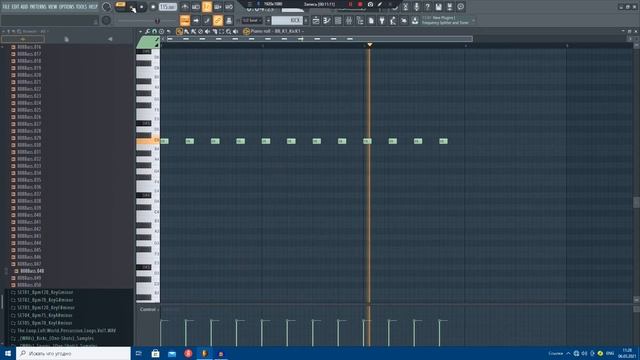Click the orange target channel icon by Piano roll title
This screenshot has height=360, width=640.
(x=246, y=31)
